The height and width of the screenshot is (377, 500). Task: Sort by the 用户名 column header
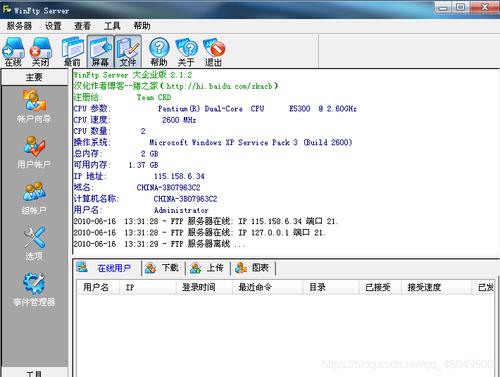[x=98, y=287]
